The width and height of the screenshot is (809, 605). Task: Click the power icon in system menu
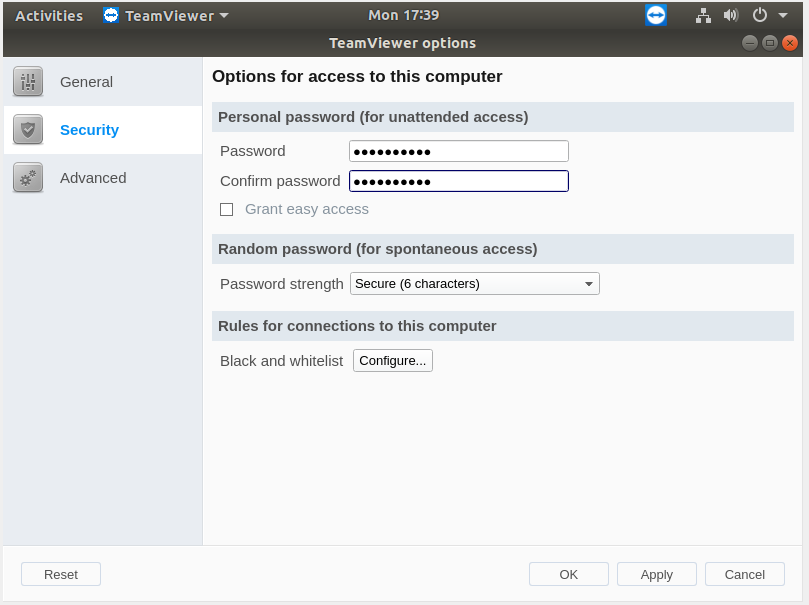coord(759,15)
